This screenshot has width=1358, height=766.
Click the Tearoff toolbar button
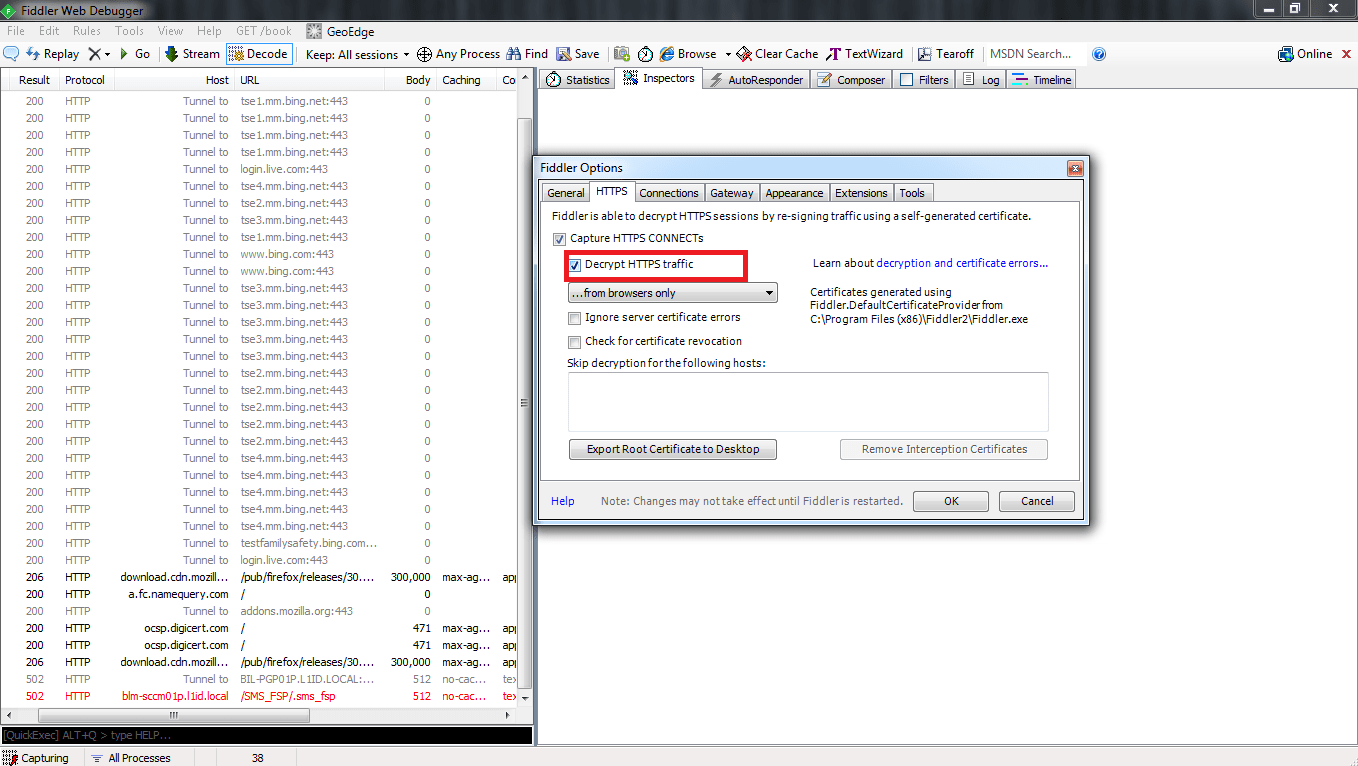tap(945, 54)
